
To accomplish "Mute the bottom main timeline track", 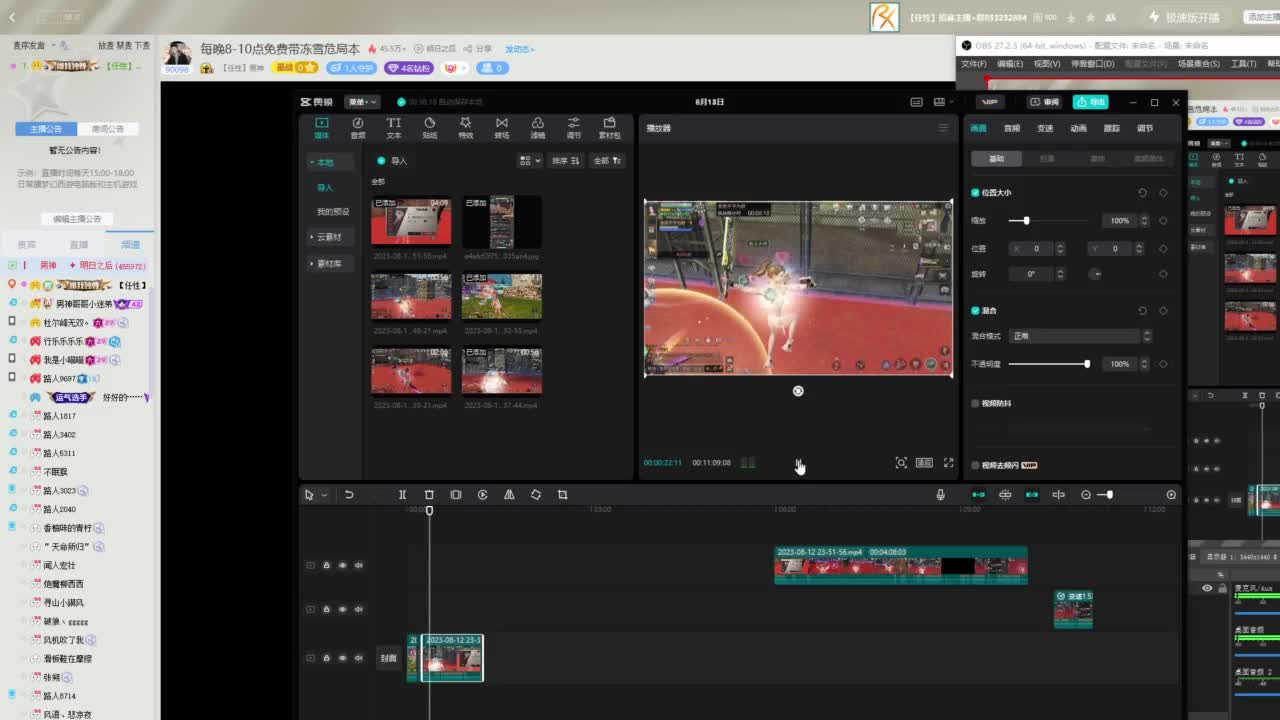I will coord(358,658).
